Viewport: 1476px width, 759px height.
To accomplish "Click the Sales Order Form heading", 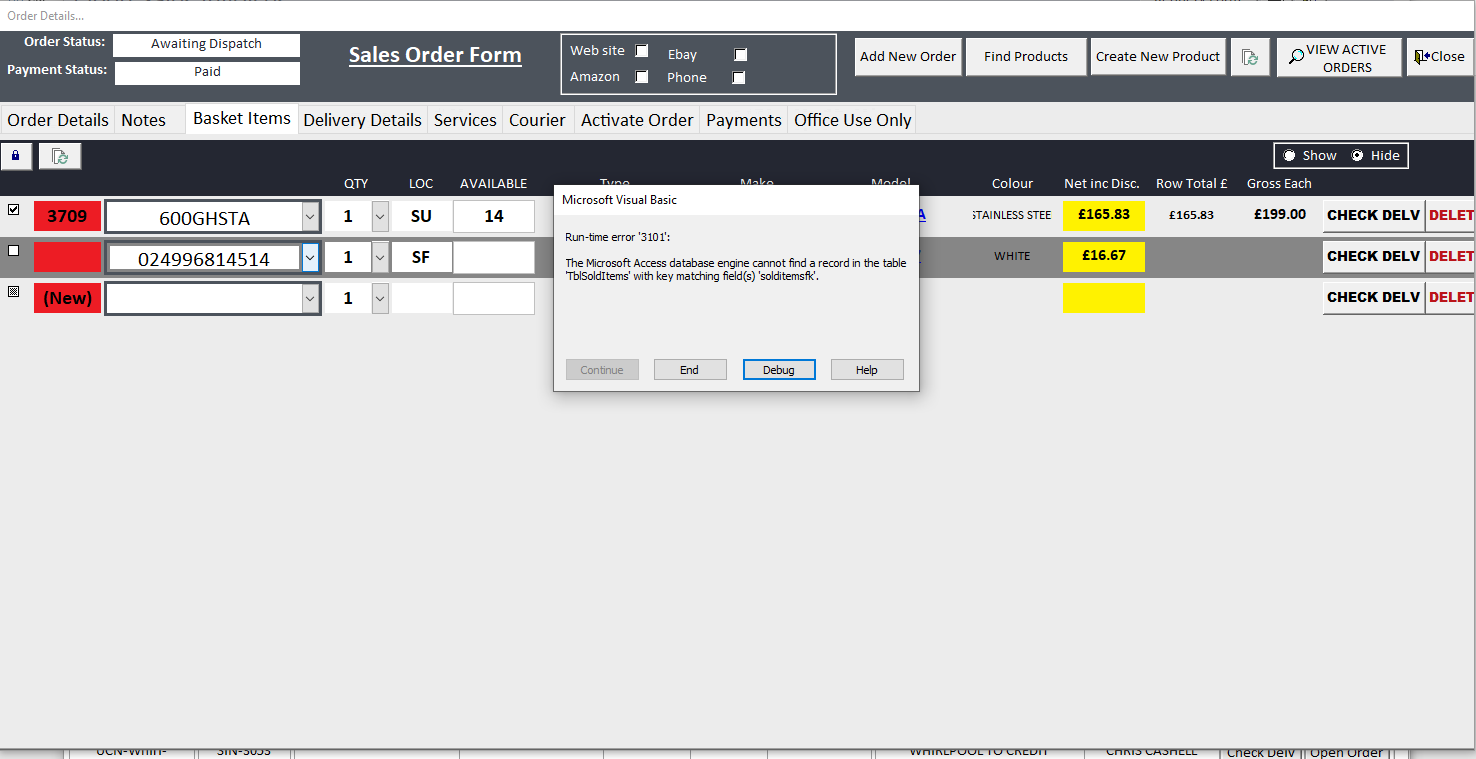I will coord(435,56).
